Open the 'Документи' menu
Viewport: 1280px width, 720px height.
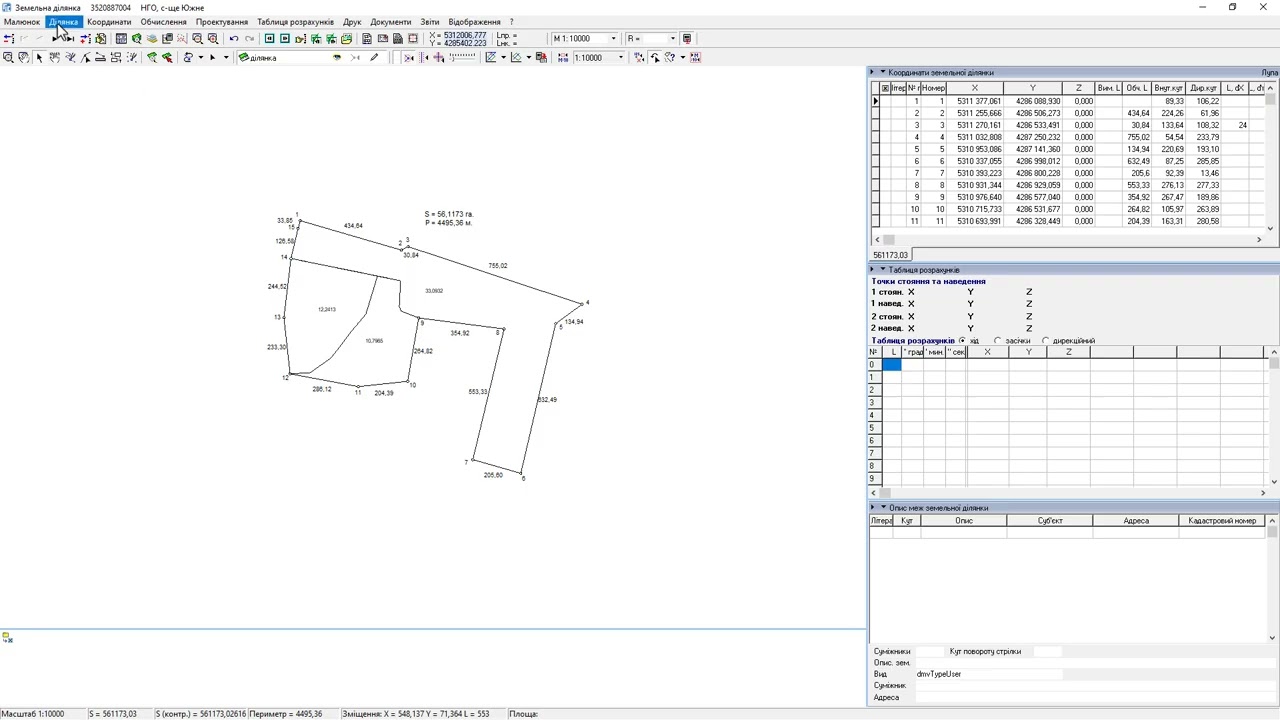pos(390,22)
